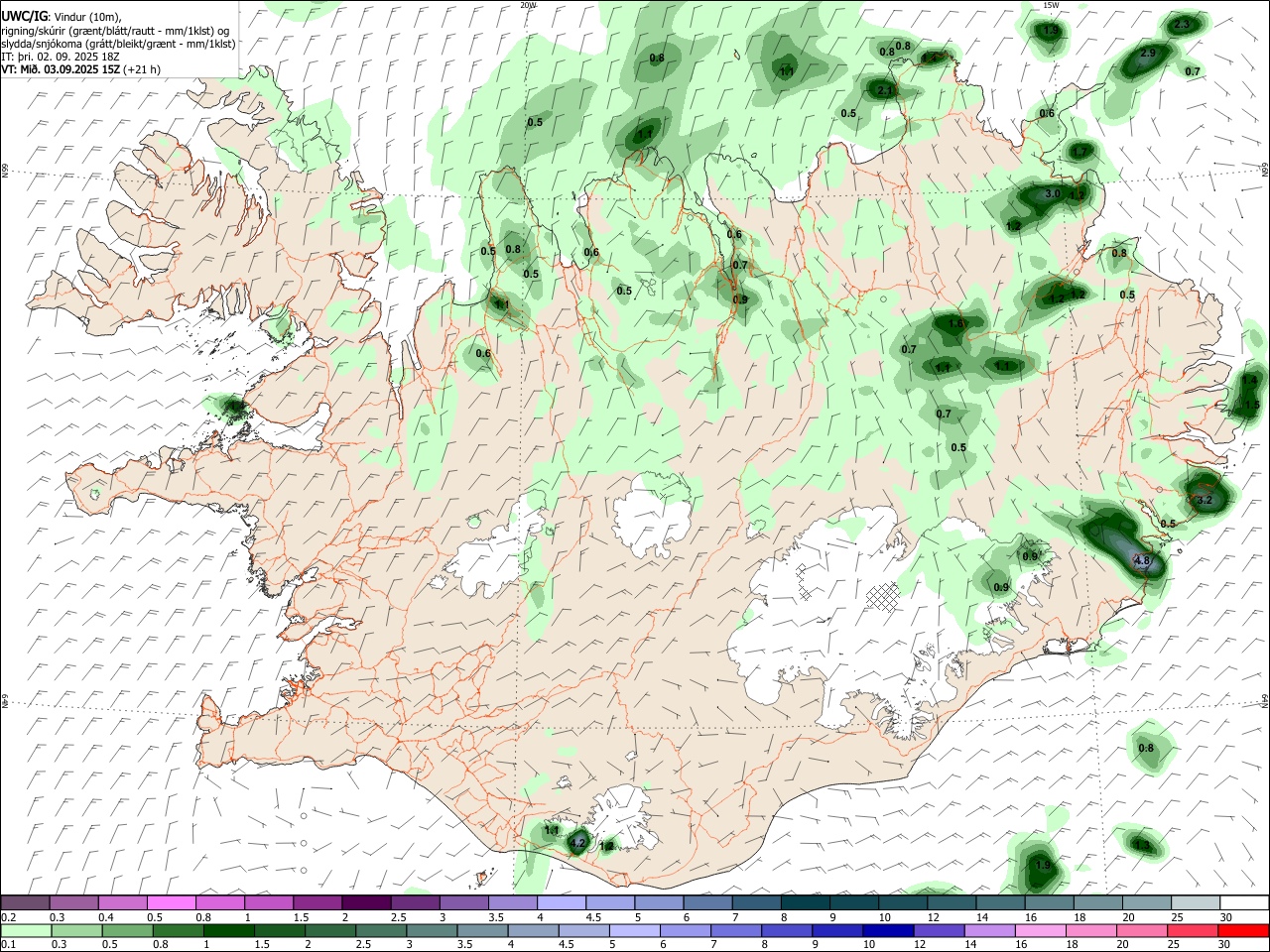This screenshot has width=1270, height=952.
Task: Select the 1.6 precipitation value inland
Action: (x=956, y=323)
